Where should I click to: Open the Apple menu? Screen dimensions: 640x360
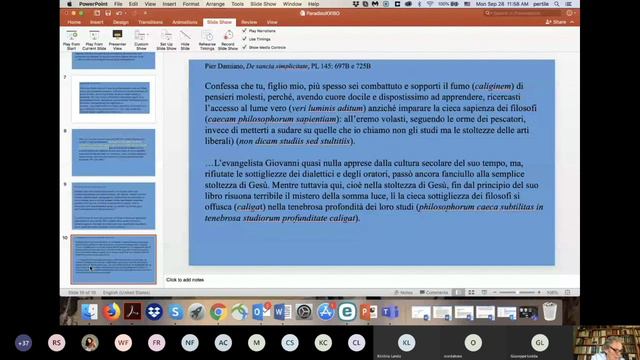pyautogui.click(x=69, y=4)
